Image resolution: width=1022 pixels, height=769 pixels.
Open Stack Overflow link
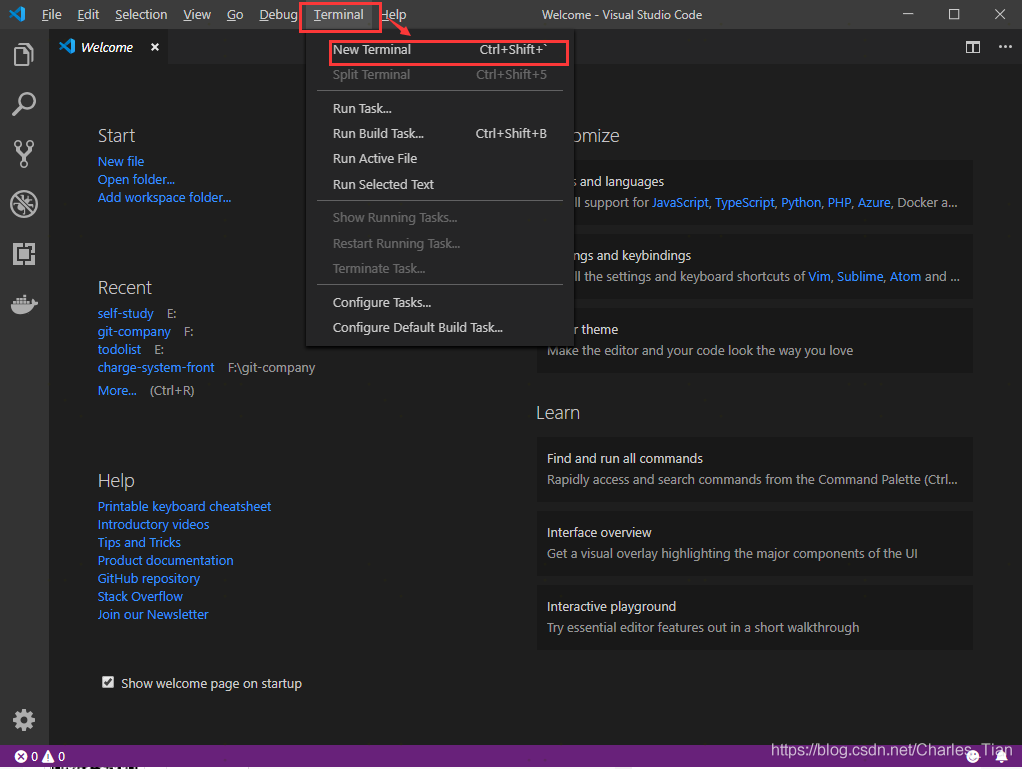[140, 596]
